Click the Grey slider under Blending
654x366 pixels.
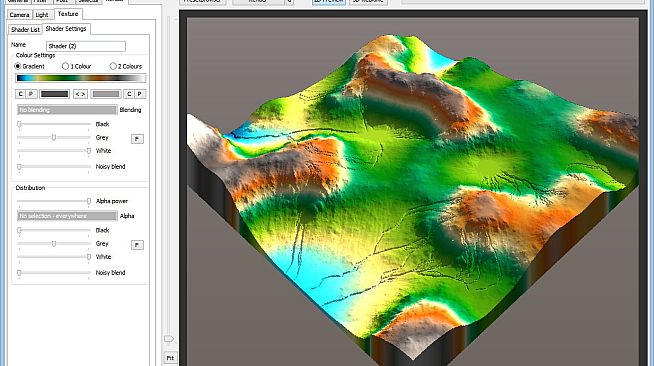[54, 138]
